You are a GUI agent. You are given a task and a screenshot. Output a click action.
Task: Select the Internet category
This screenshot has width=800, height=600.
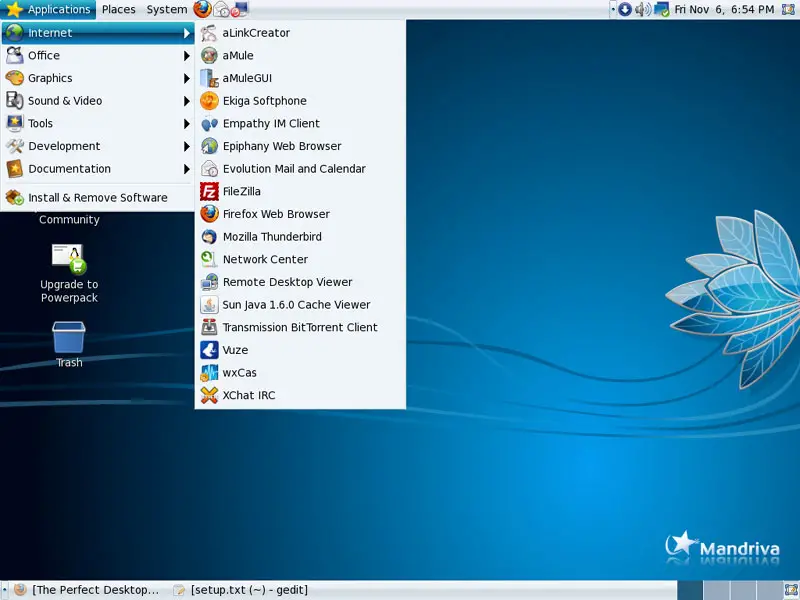point(98,33)
